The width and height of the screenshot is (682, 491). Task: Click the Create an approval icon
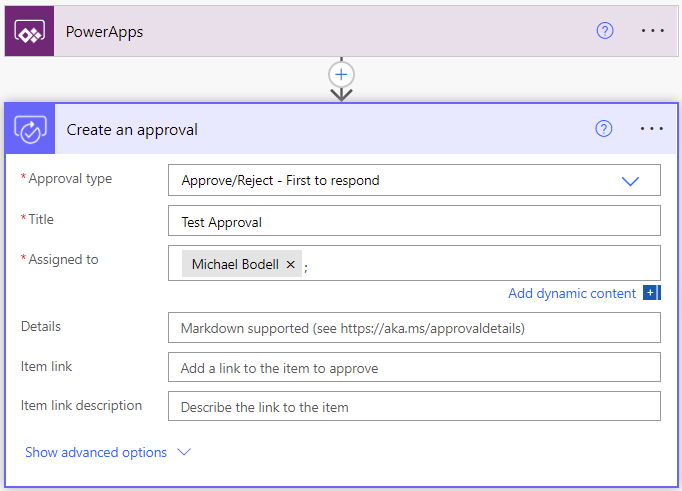point(30,129)
